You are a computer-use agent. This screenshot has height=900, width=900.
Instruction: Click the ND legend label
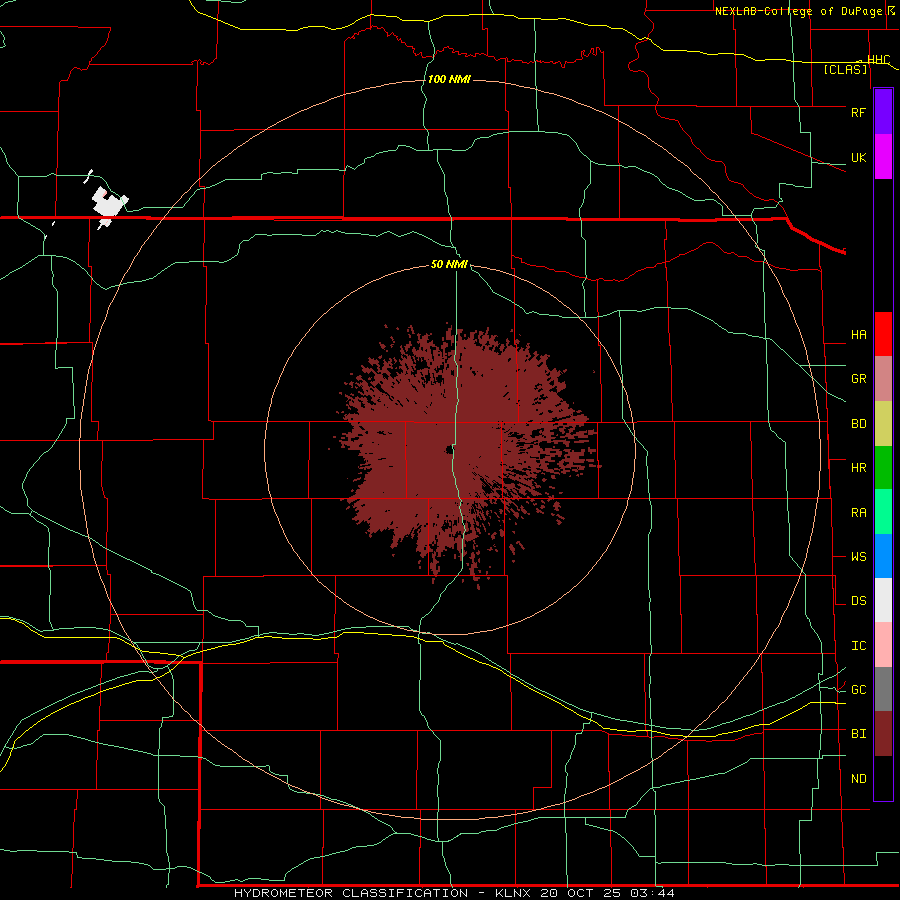(858, 779)
